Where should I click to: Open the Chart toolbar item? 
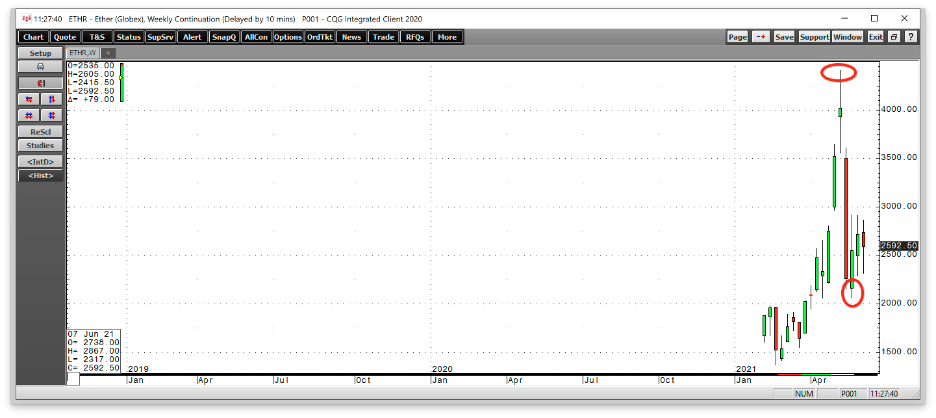(x=33, y=37)
